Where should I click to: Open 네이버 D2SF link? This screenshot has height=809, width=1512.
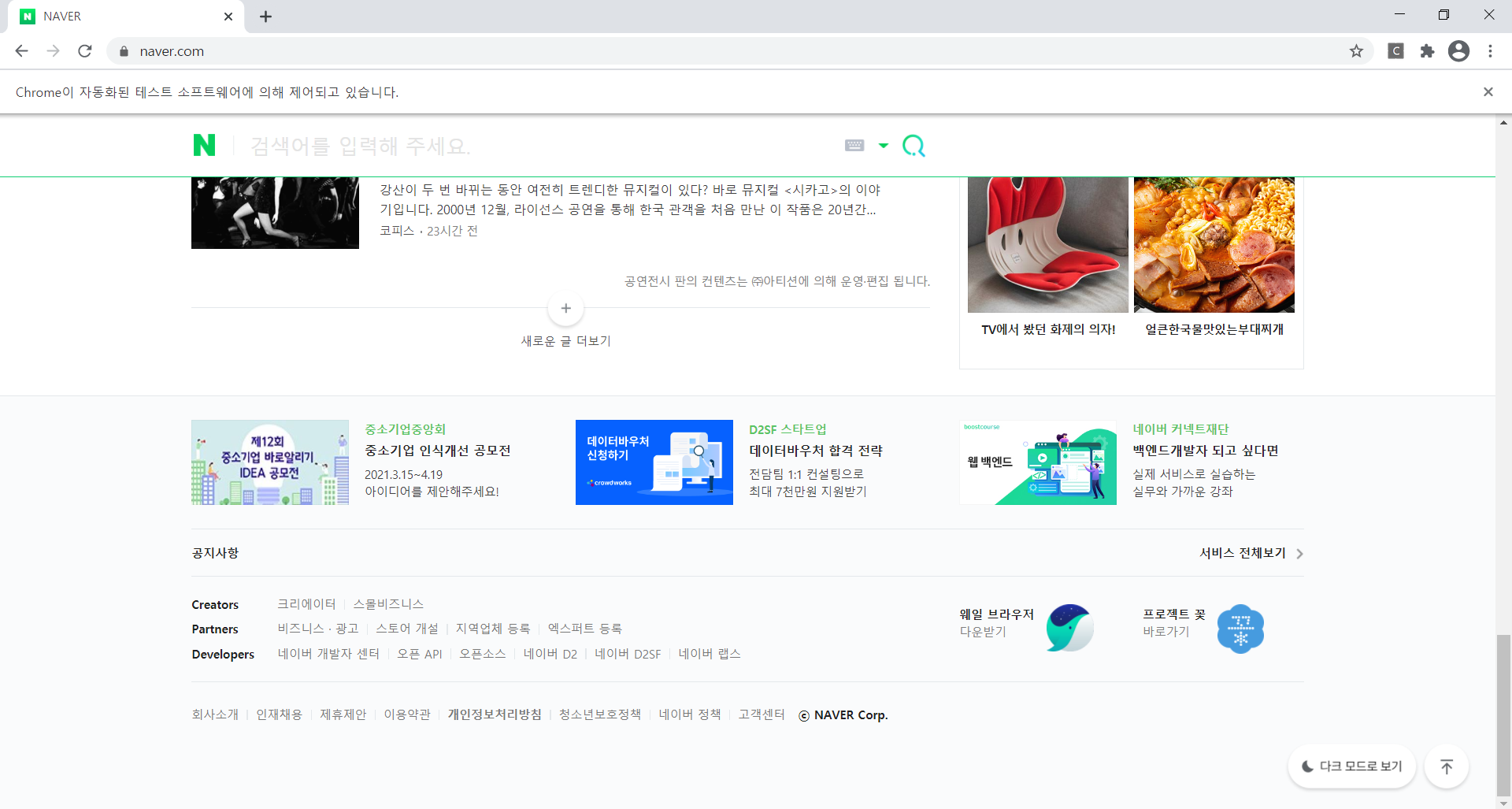click(x=628, y=654)
